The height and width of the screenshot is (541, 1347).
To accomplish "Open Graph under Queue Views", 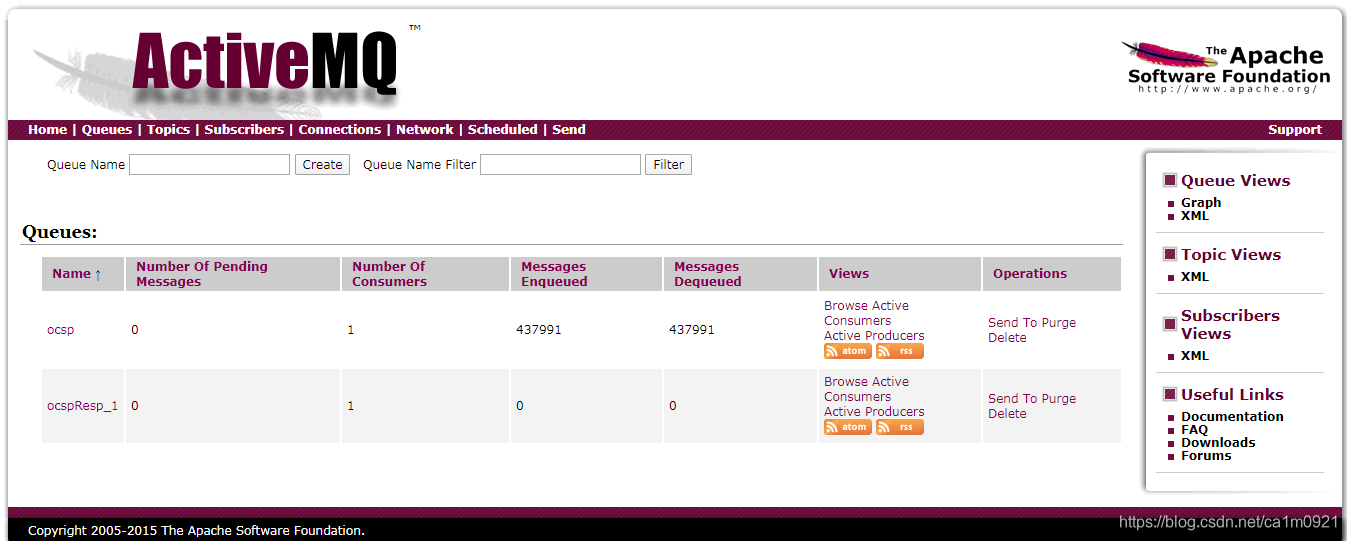I will point(1201,203).
